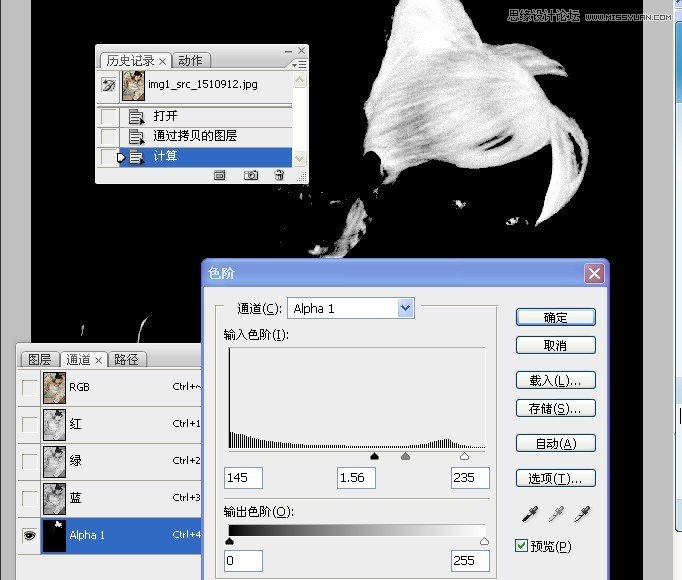This screenshot has width=682, height=580.
Task: Select the img1_src_1510912.jpg snapshot thumbnail
Action: pos(133,85)
